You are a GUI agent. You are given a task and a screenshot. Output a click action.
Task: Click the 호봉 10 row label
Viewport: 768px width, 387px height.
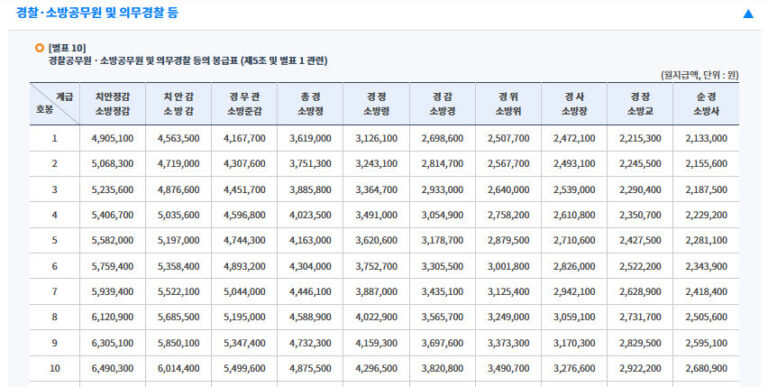tap(54, 368)
